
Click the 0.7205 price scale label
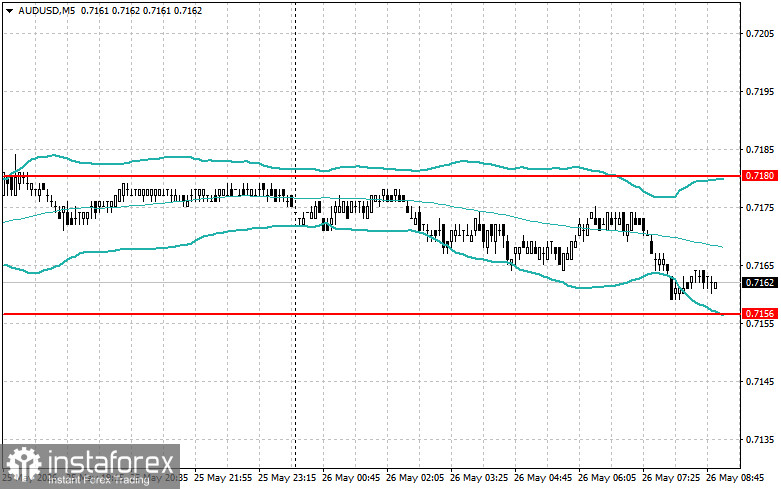click(x=760, y=34)
